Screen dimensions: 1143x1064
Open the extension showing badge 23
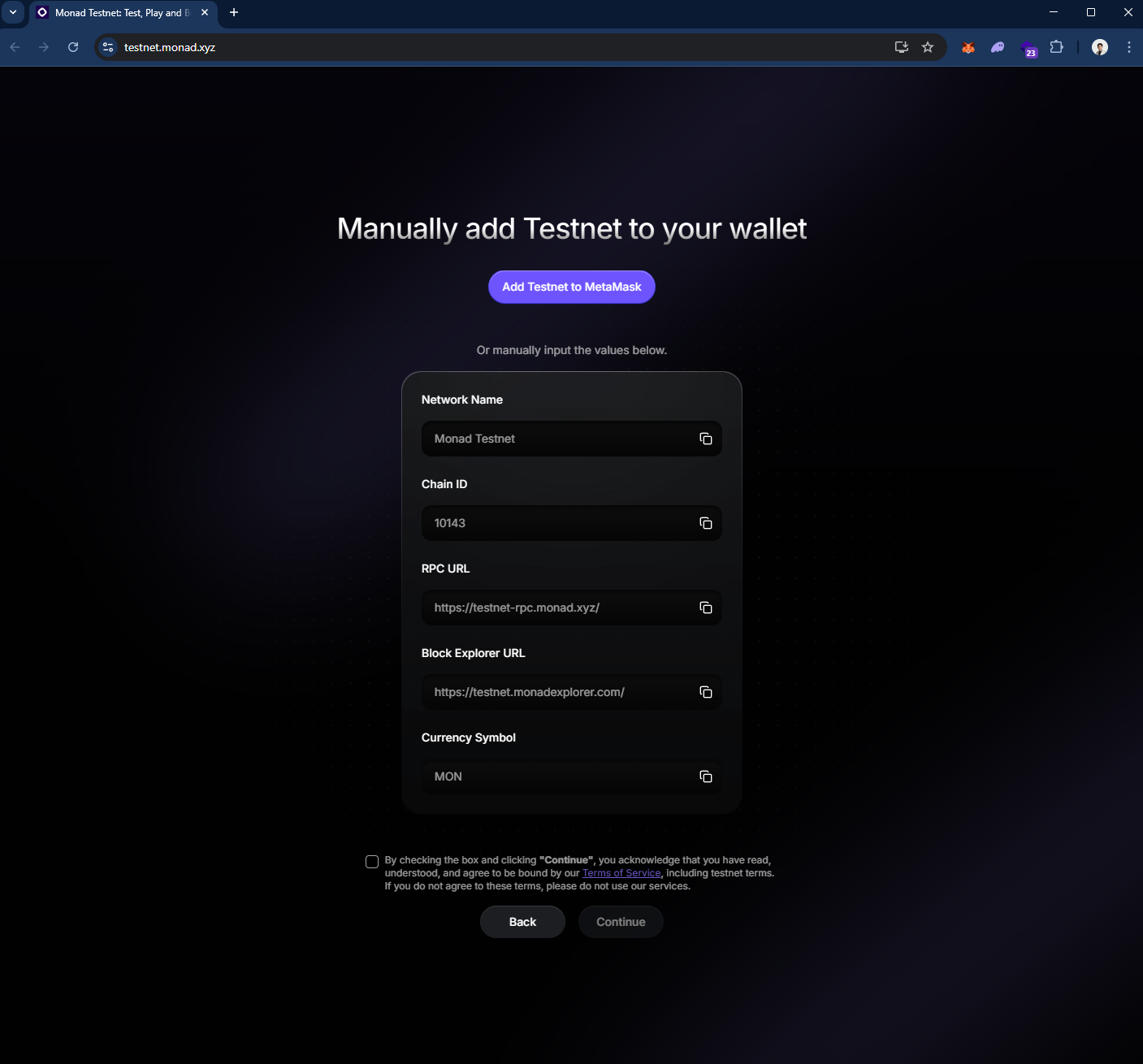[x=1028, y=48]
